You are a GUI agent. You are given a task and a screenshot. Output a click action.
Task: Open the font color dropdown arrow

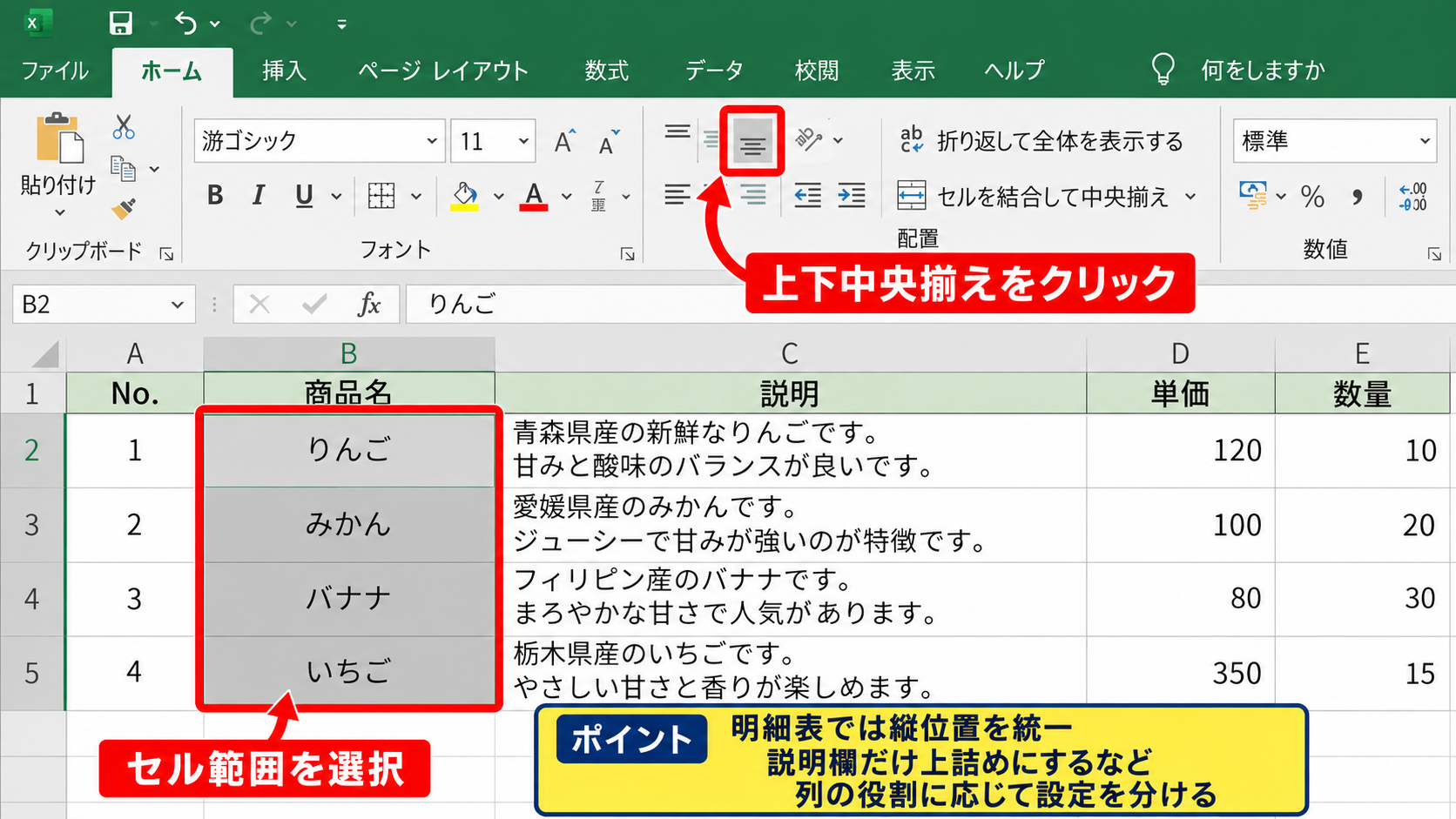tap(566, 197)
